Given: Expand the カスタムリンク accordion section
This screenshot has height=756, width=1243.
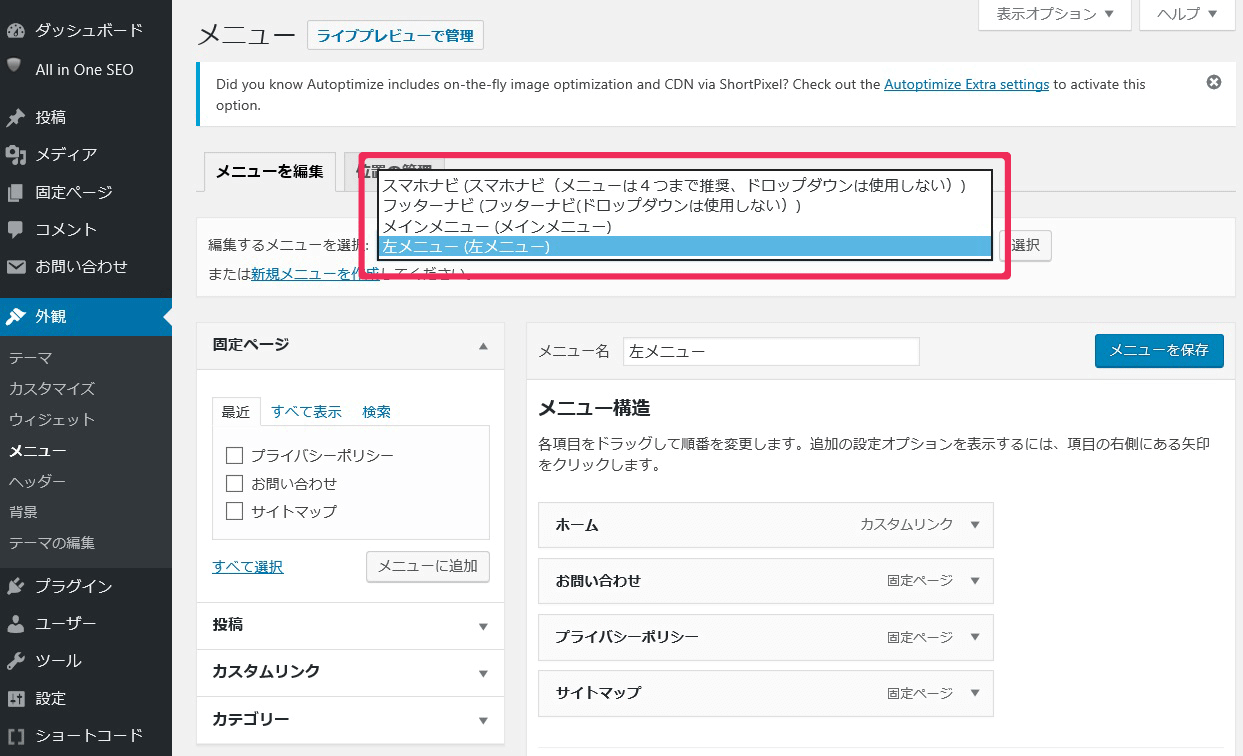Looking at the screenshot, I should 483,673.
